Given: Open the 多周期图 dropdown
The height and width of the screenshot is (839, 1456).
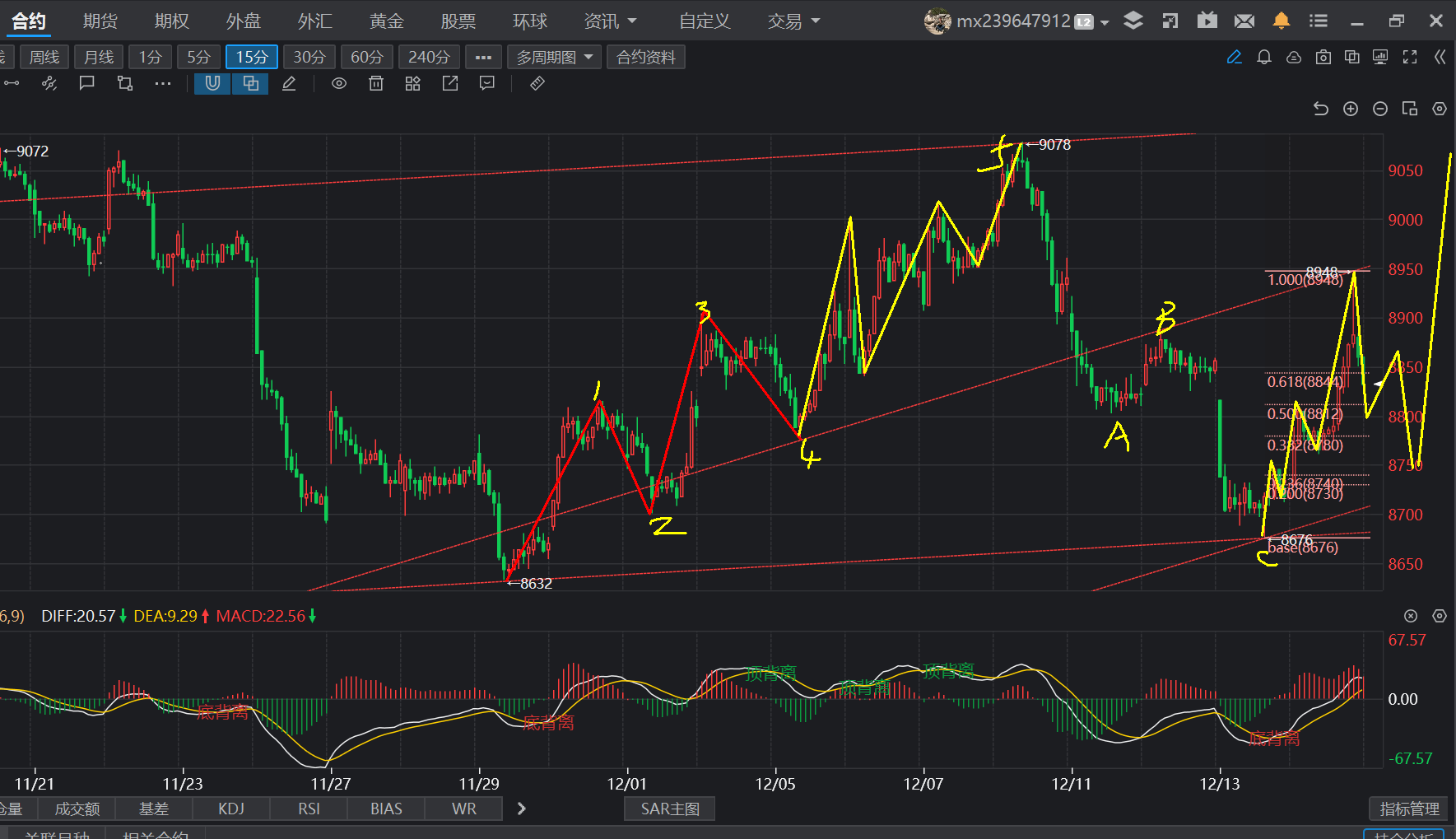Looking at the screenshot, I should (554, 57).
